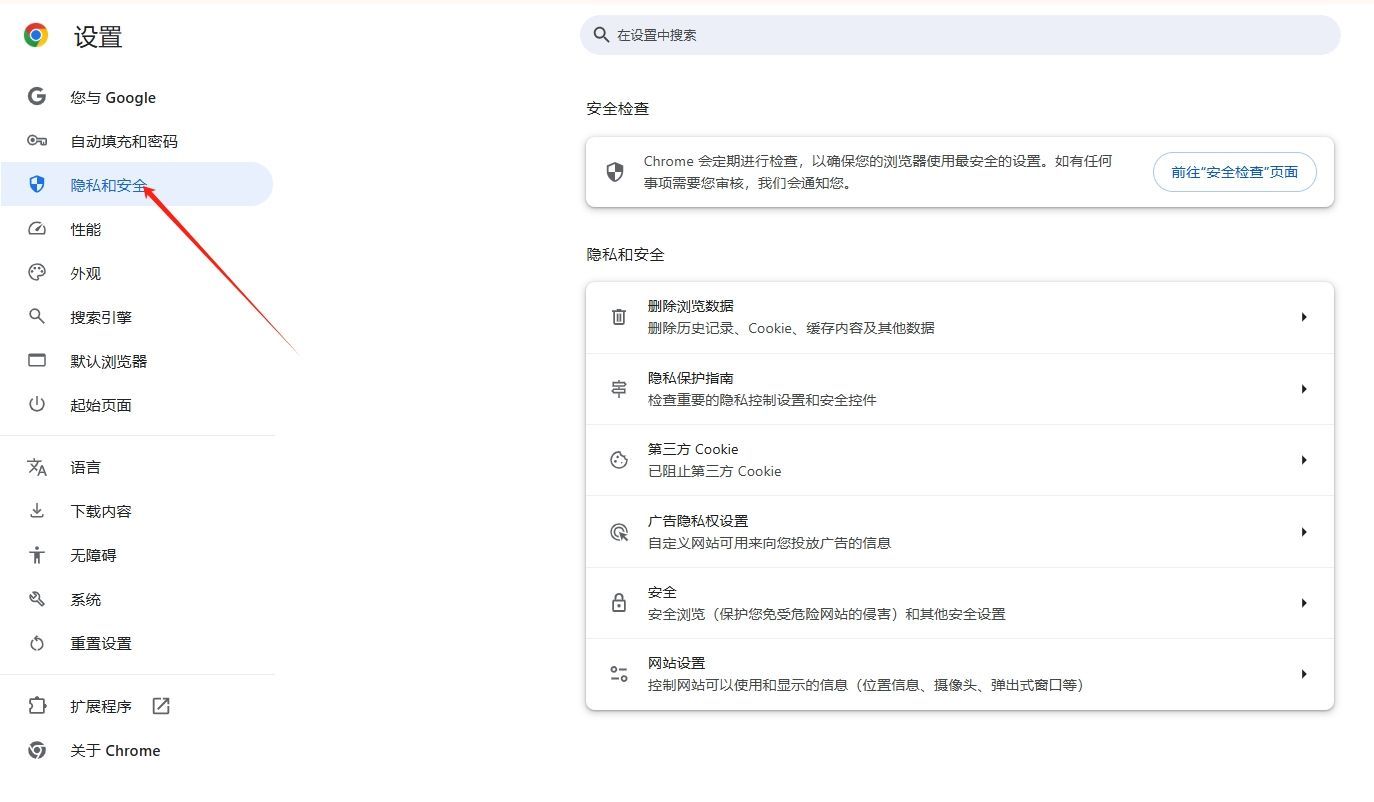Expand 第三方 Cookie with its right arrow

pyautogui.click(x=1304, y=460)
